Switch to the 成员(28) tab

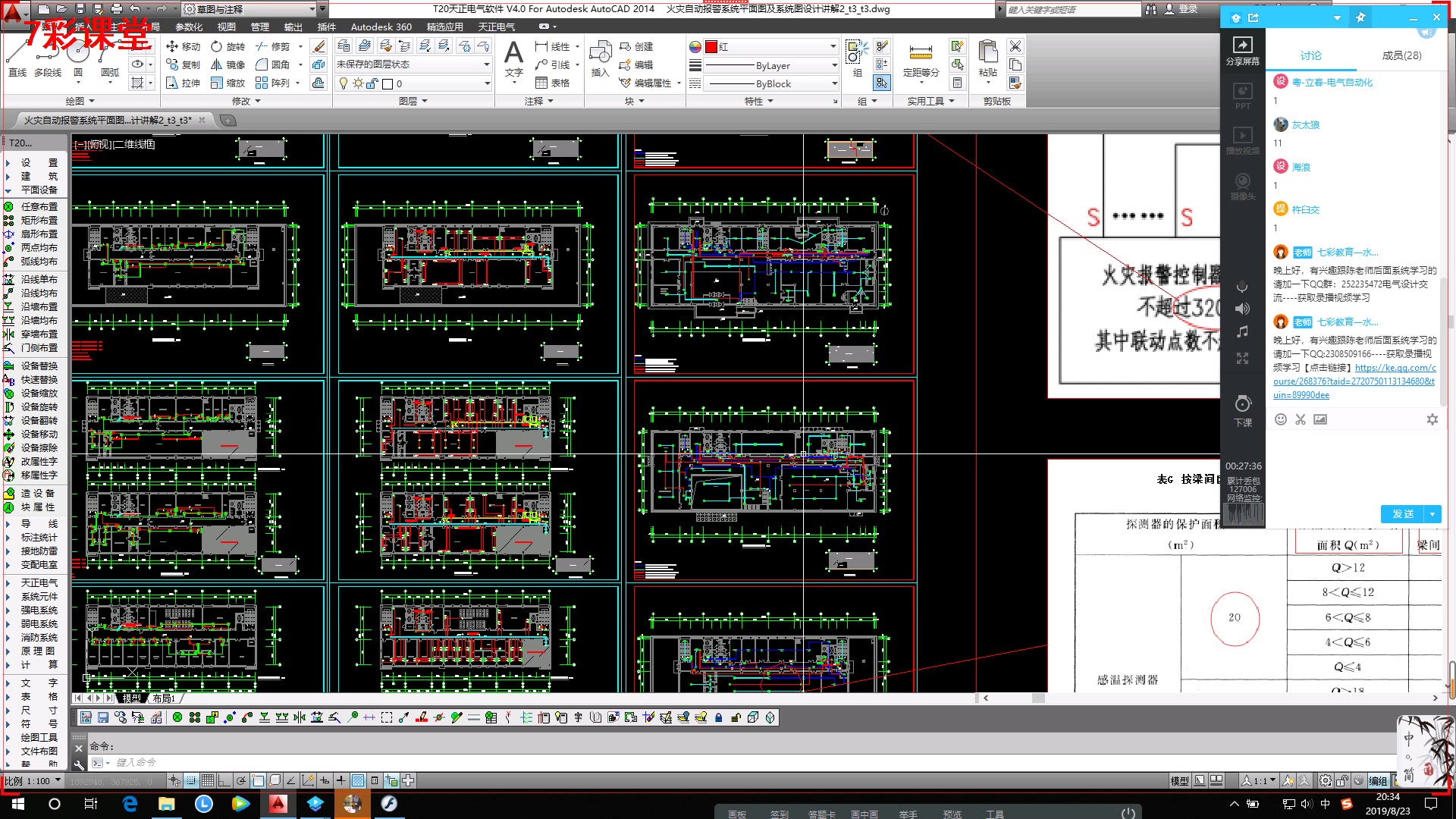tap(1401, 55)
